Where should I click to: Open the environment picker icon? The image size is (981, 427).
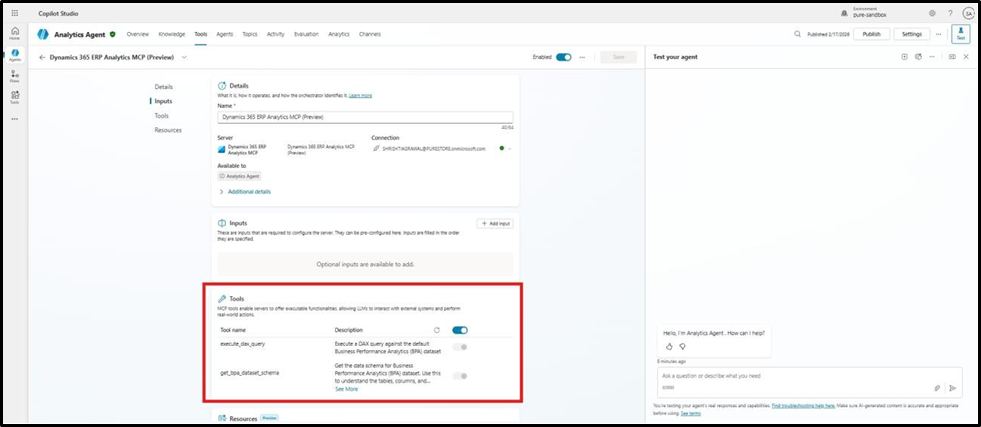845,13
